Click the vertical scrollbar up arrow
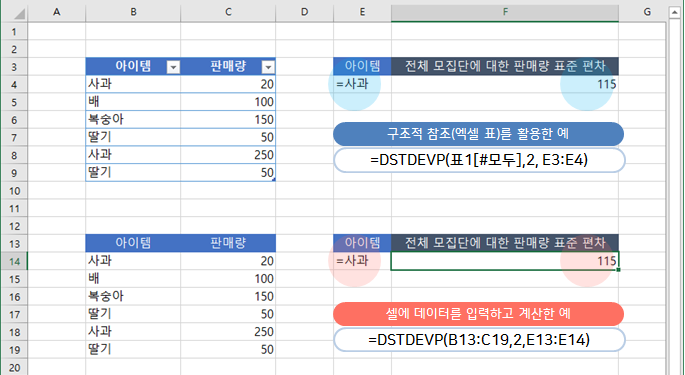 click(x=675, y=13)
